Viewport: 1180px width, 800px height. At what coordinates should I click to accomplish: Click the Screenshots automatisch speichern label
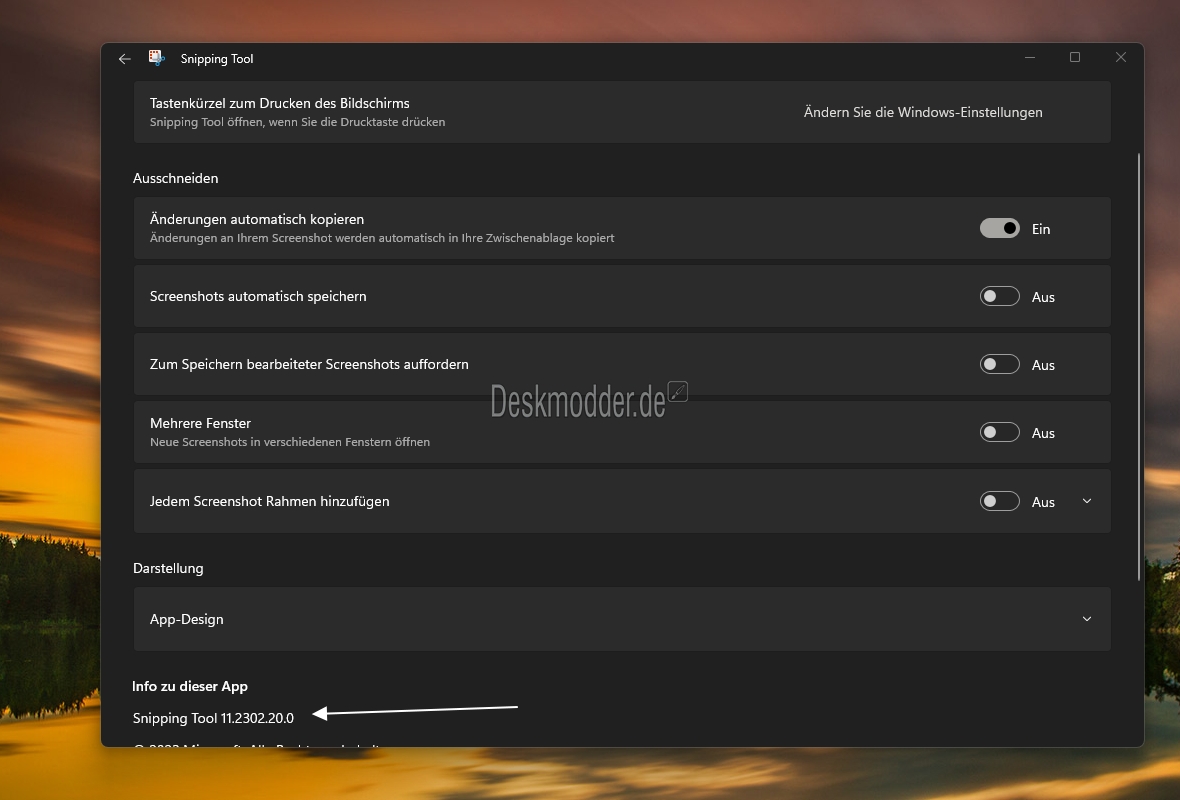click(x=258, y=297)
